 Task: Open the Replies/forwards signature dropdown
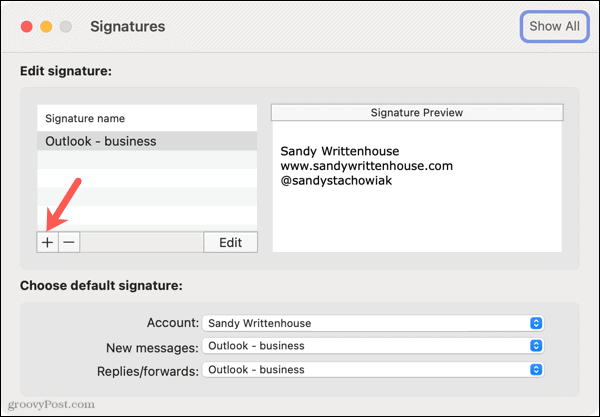tap(372, 369)
